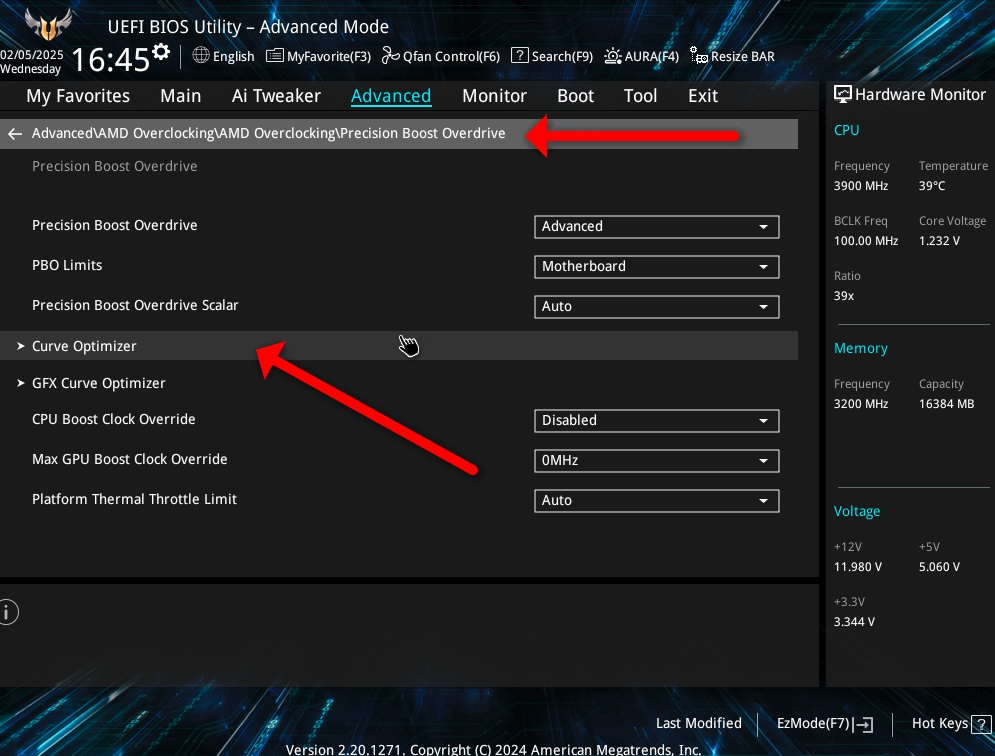Click the 02/05/2025 date text
This screenshot has height=756, width=995.
[32, 55]
